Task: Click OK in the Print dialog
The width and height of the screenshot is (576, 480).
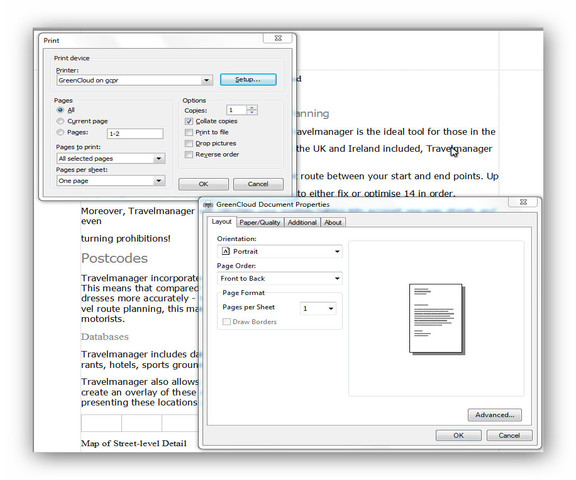Action: [204, 184]
